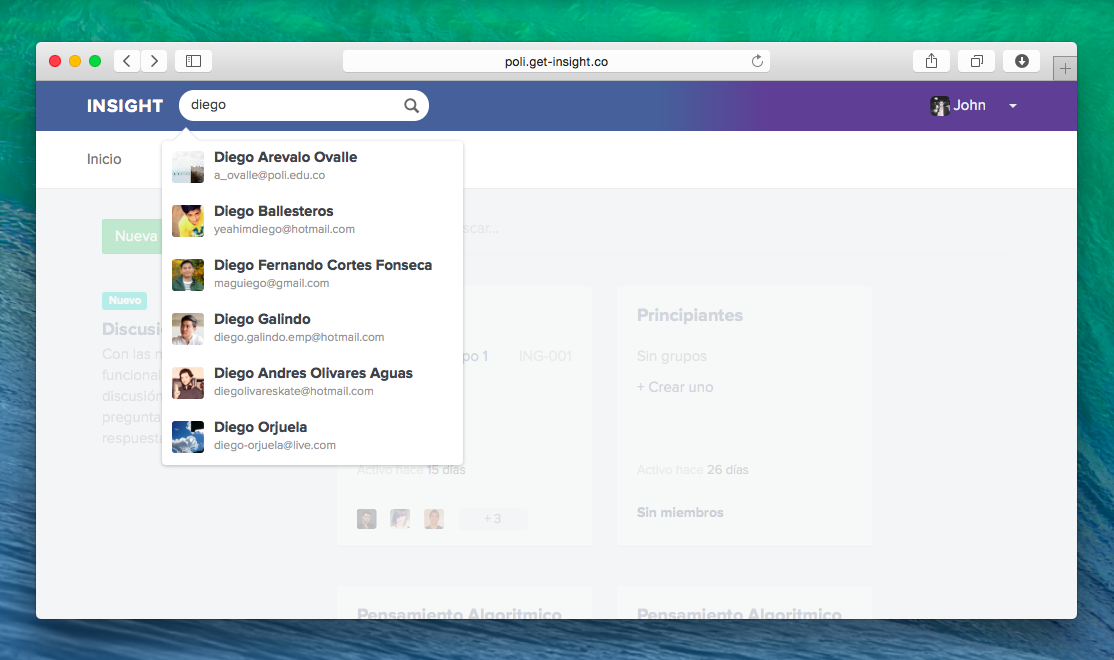Click email maguiego@gmail.com
This screenshot has width=1114, height=660.
pyautogui.click(x=271, y=283)
